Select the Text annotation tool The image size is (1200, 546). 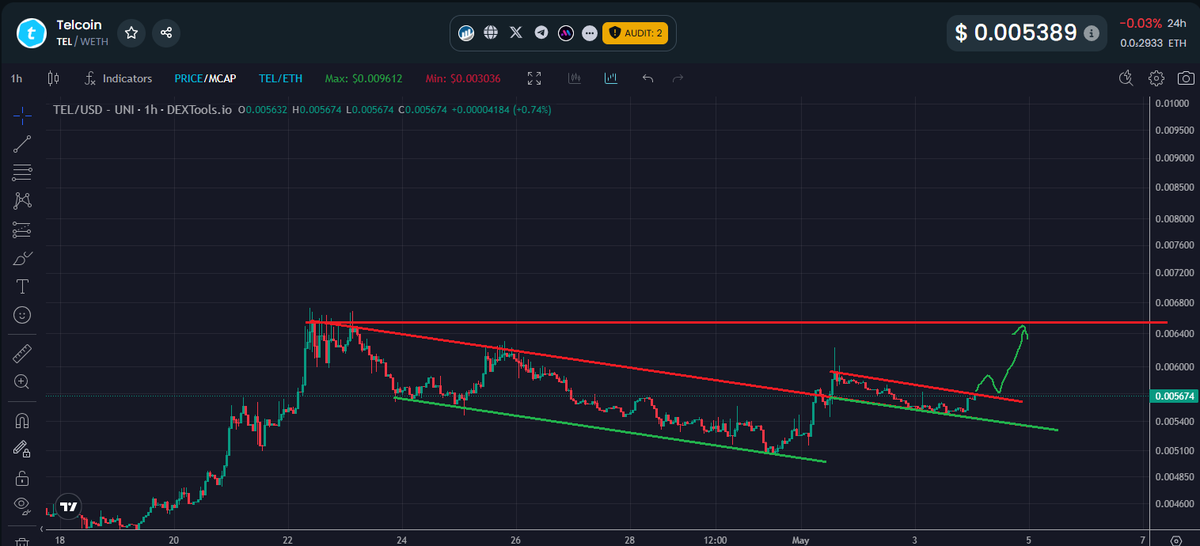click(x=22, y=286)
